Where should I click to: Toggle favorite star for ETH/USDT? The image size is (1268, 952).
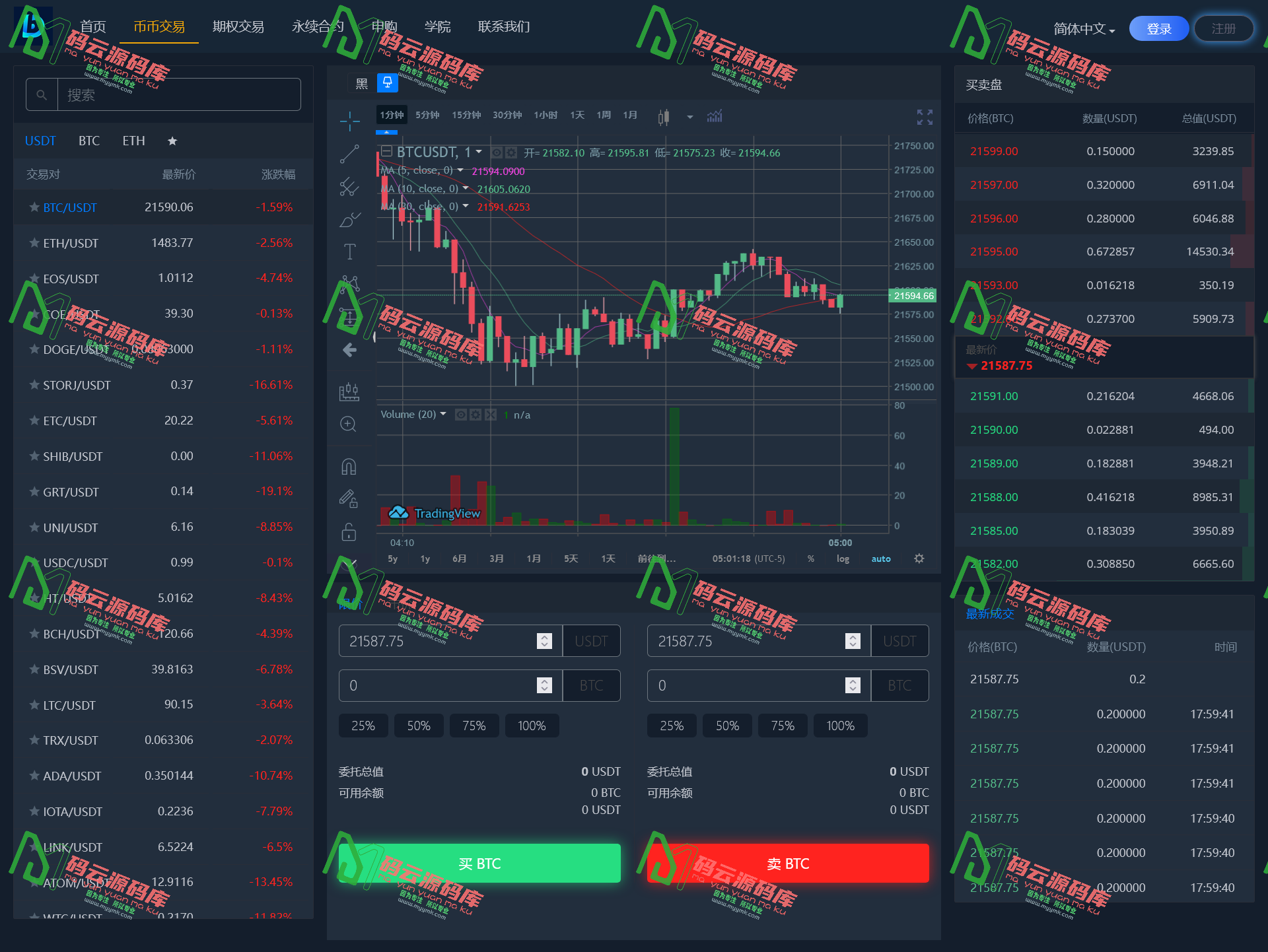(x=34, y=243)
